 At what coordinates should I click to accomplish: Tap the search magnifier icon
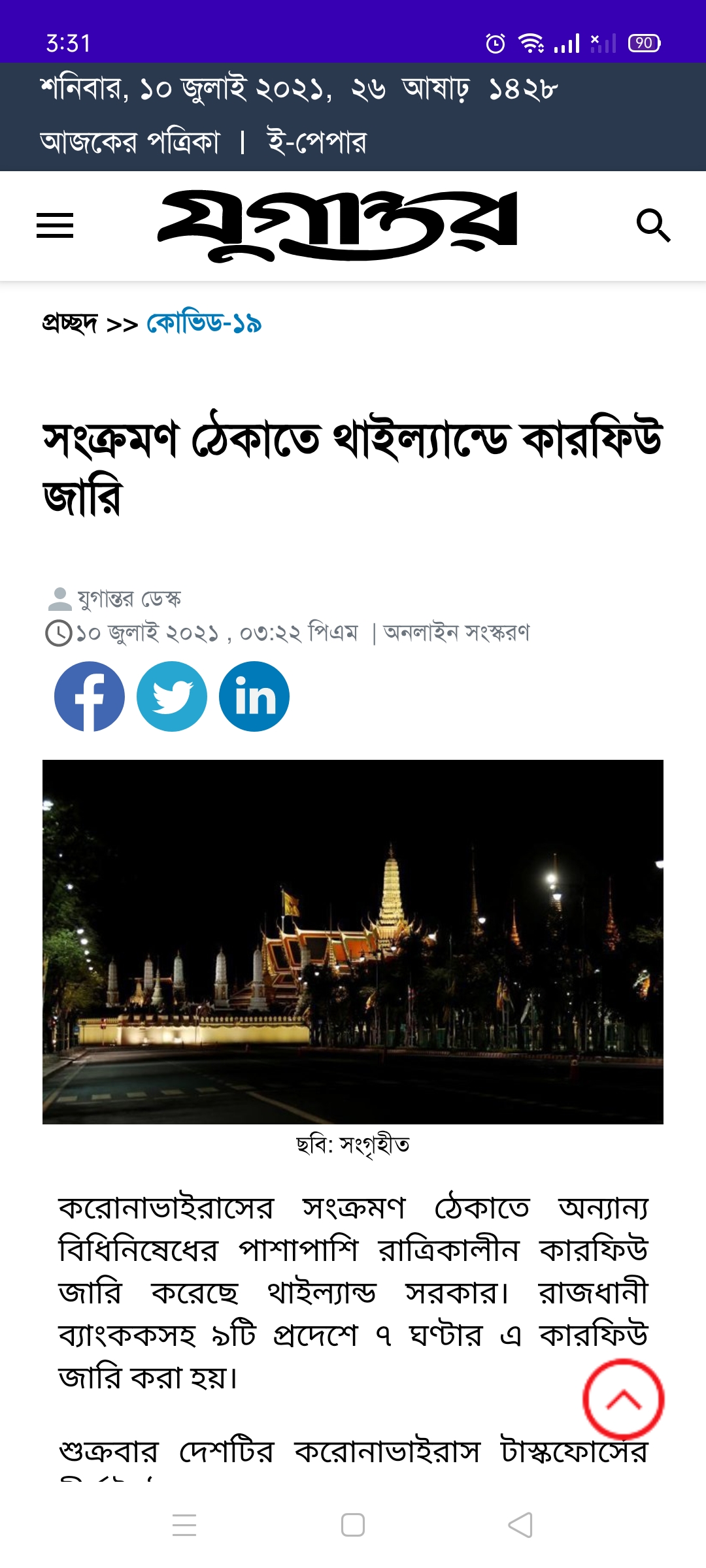coord(653,225)
